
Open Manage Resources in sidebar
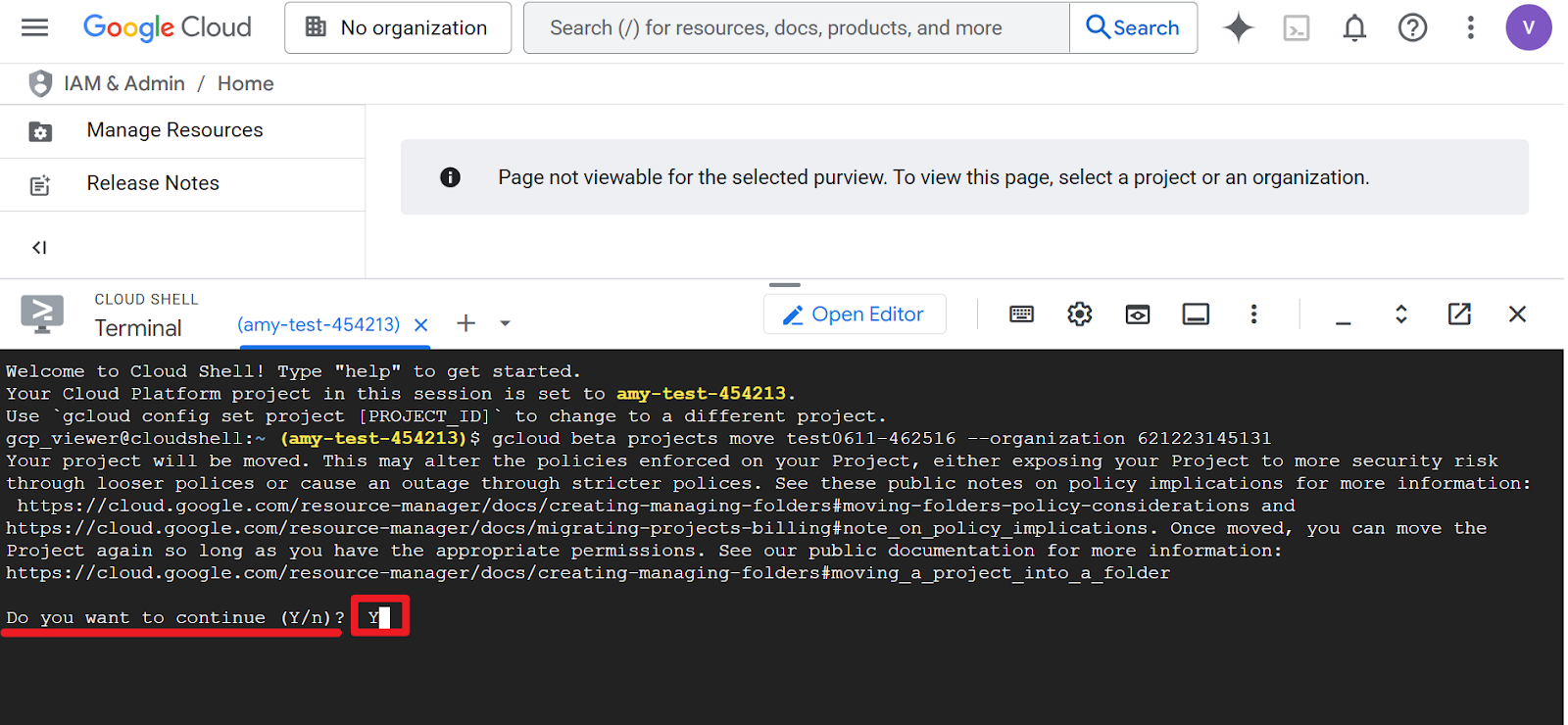tap(182, 130)
